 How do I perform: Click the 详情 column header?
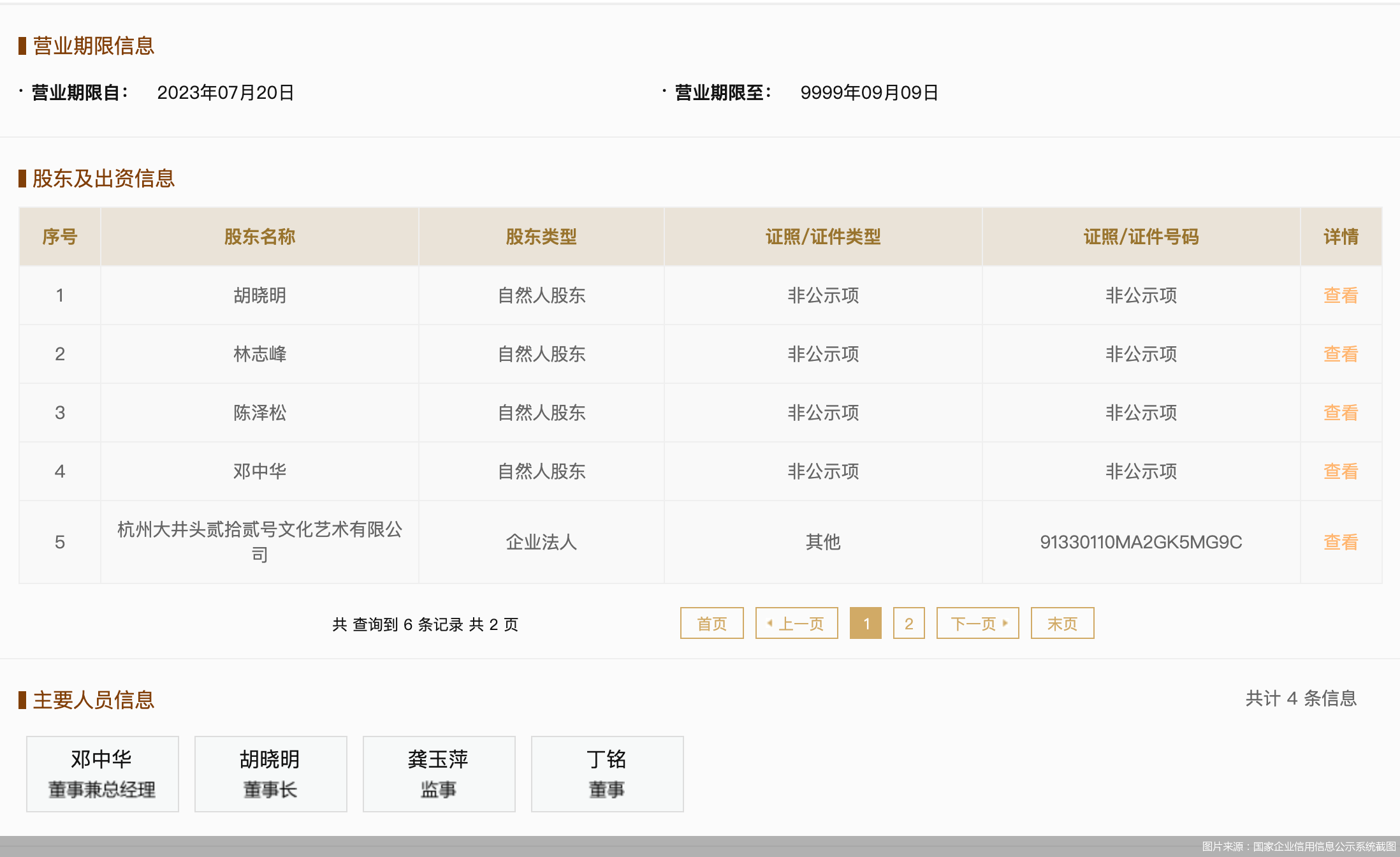1341,237
